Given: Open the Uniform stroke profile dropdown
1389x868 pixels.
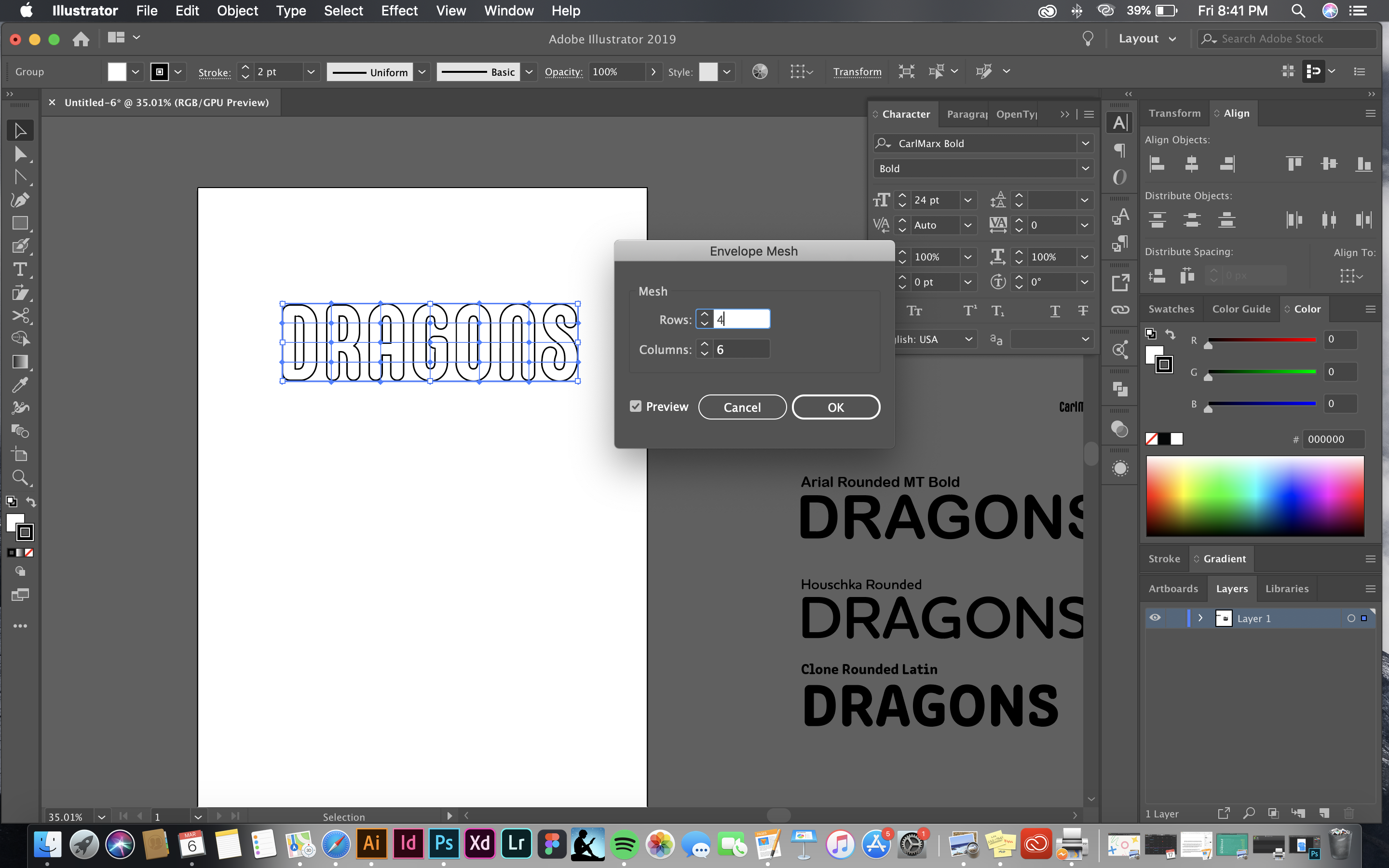Looking at the screenshot, I should (x=422, y=72).
